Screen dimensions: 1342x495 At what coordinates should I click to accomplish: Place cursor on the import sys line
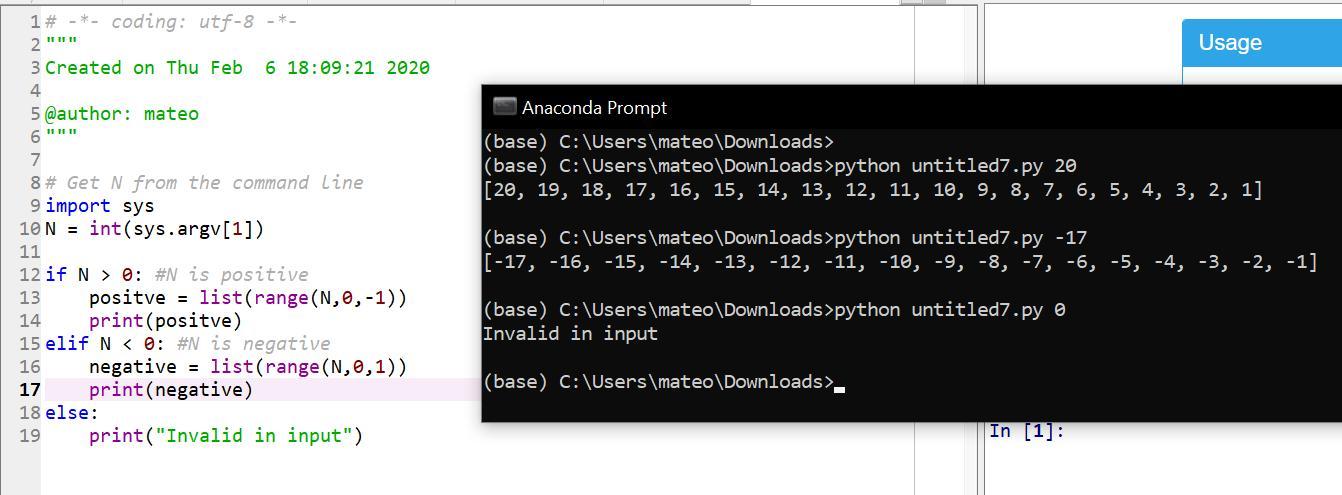(99, 206)
